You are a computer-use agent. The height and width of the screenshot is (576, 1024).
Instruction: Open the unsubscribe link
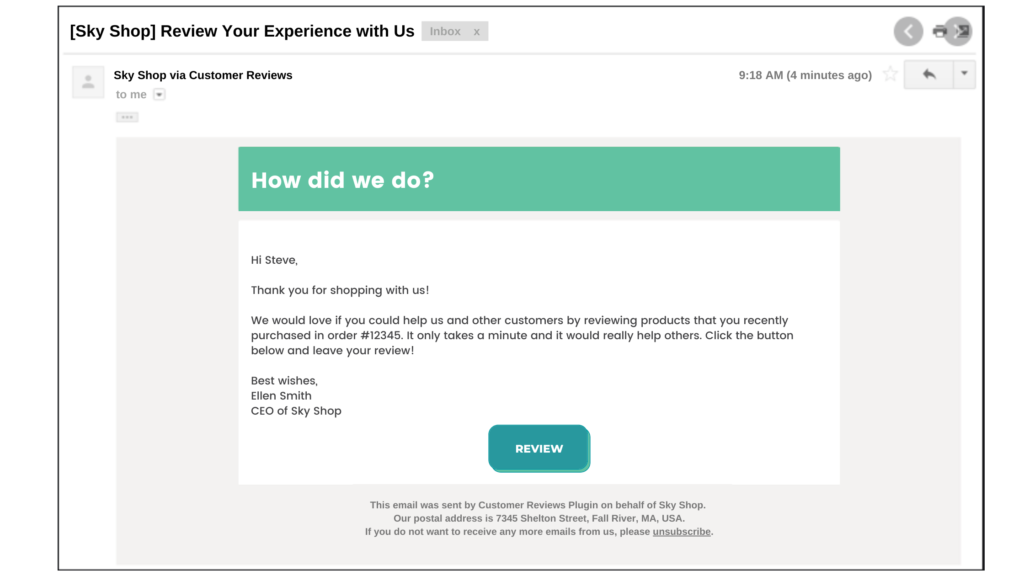(x=681, y=531)
